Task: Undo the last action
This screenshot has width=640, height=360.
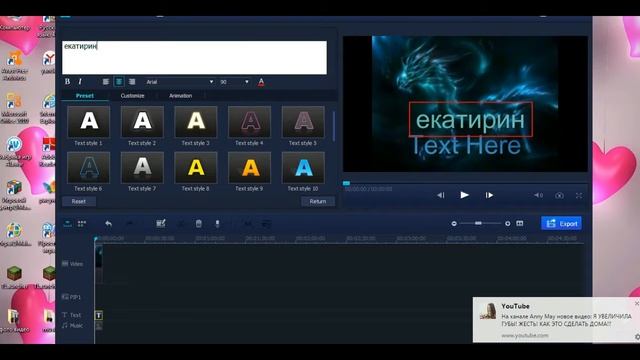Action: (108, 224)
